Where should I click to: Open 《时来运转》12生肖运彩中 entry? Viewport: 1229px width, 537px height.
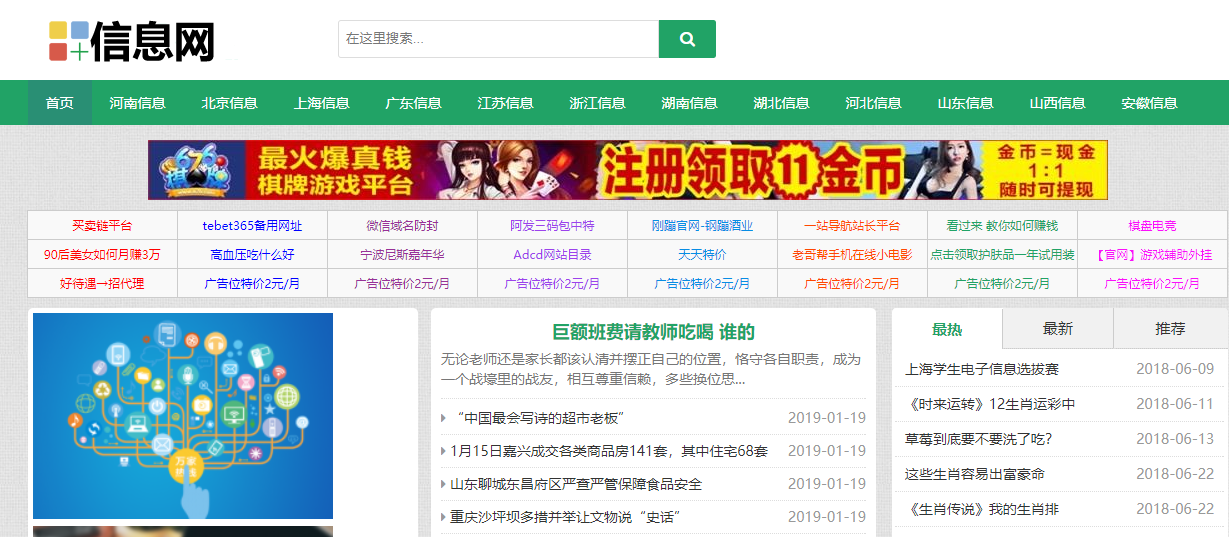click(990, 404)
